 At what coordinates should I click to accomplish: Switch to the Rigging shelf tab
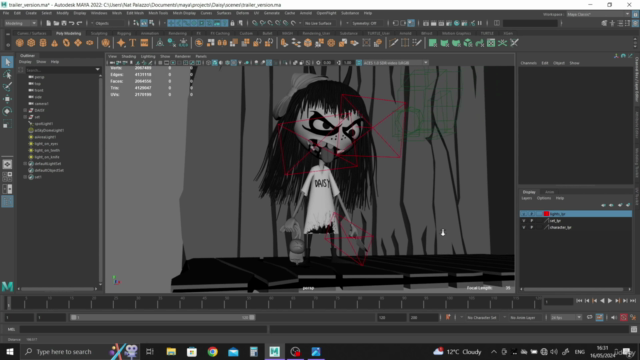pos(124,33)
